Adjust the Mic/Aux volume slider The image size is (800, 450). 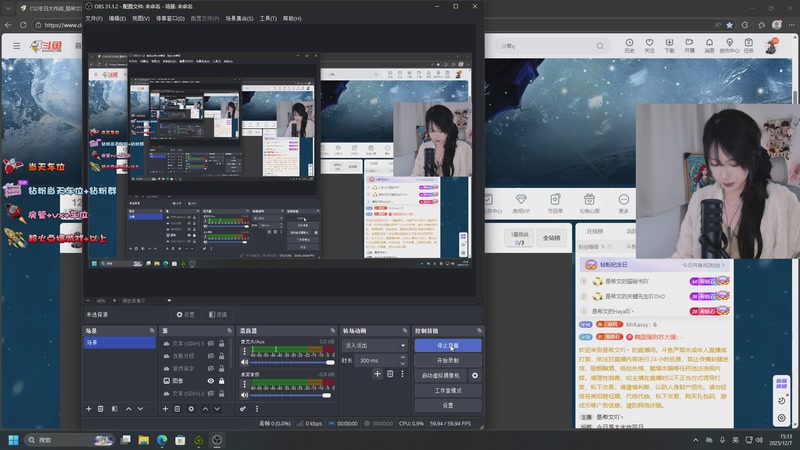pos(292,362)
